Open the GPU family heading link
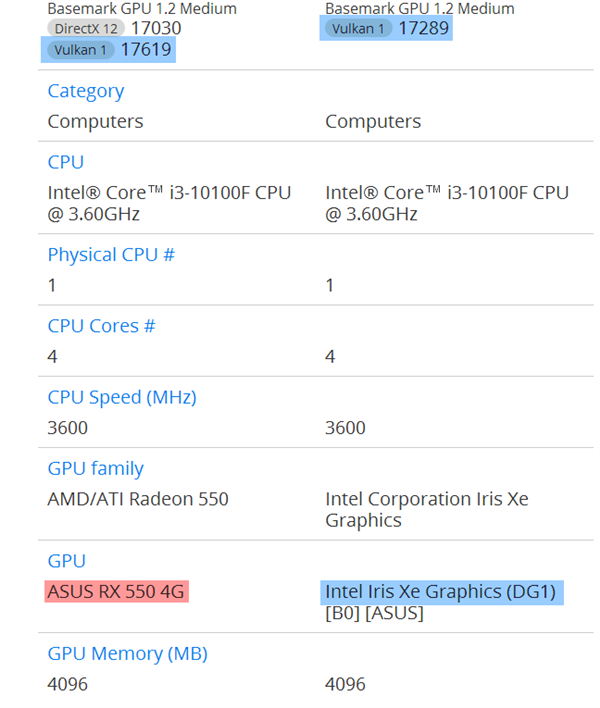600x708 pixels. [96, 468]
